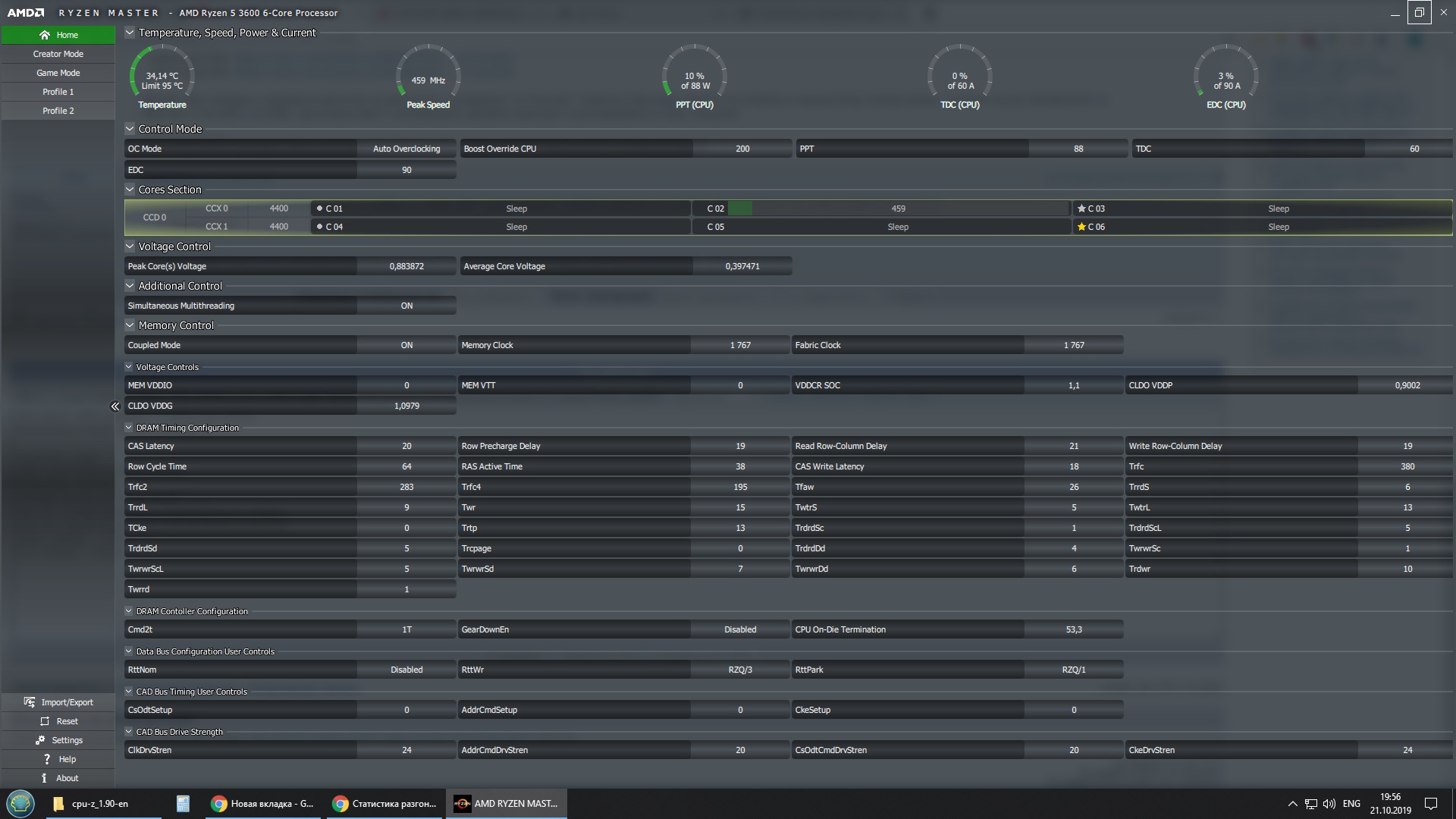Switch to Creator Mode tab
The width and height of the screenshot is (1456, 819).
(58, 54)
